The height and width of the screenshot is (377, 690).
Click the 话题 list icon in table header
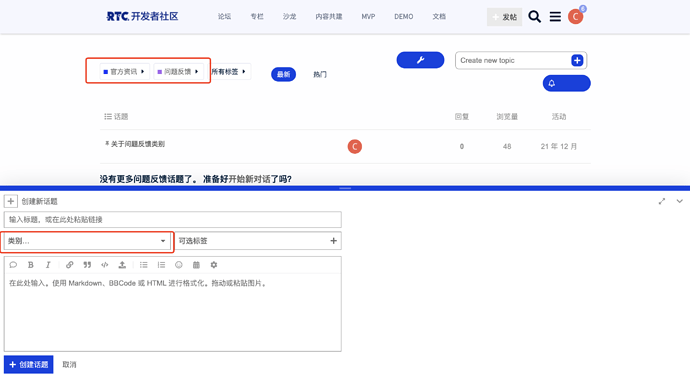coord(108,117)
